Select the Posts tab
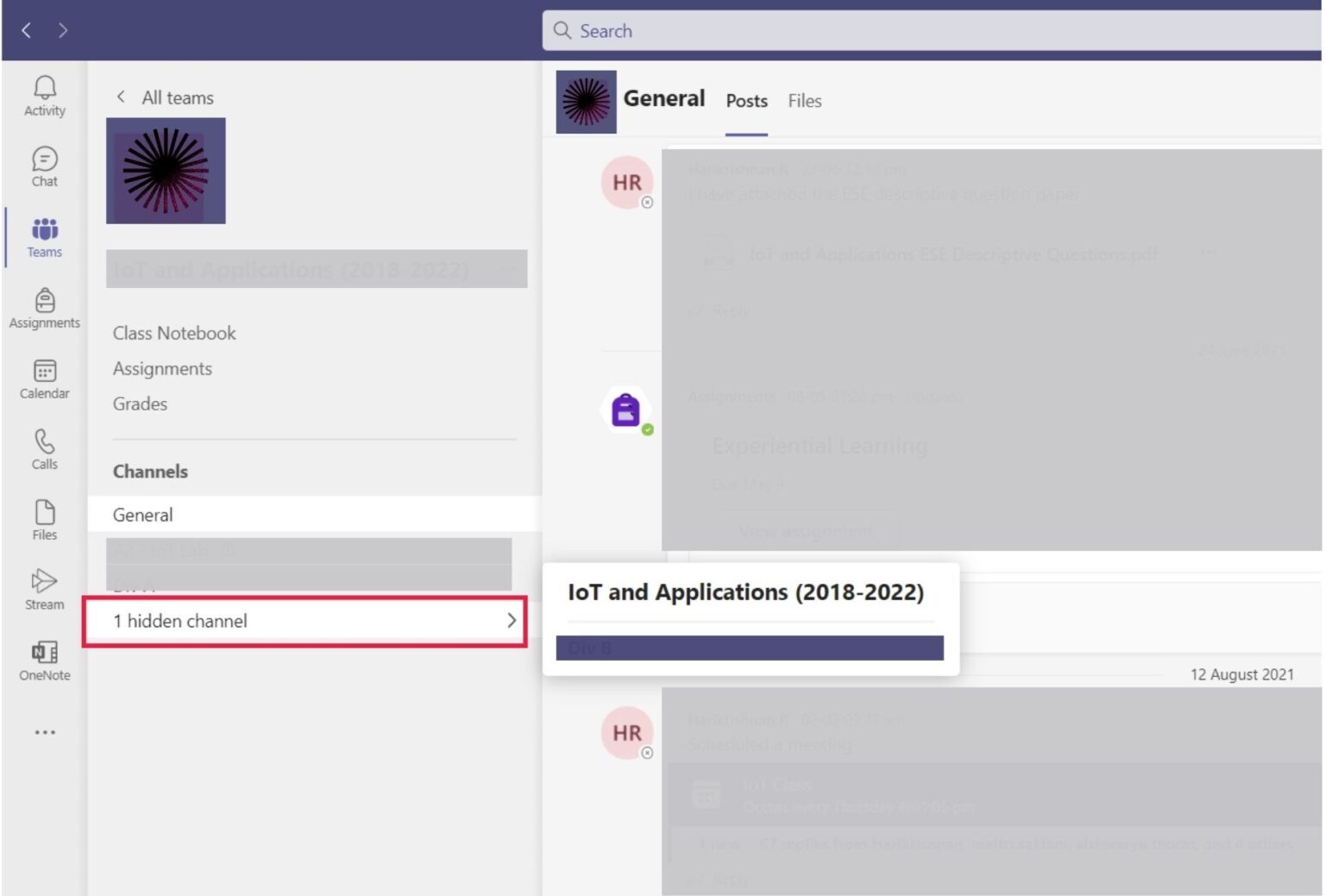 tap(745, 101)
